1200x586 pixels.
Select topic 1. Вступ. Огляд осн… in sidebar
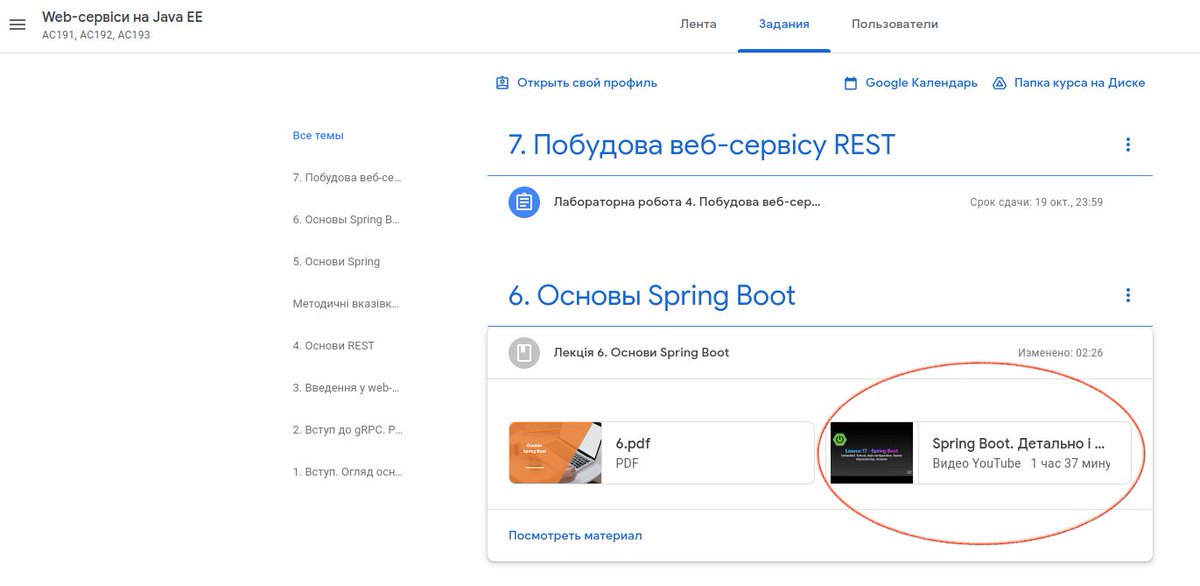click(347, 472)
